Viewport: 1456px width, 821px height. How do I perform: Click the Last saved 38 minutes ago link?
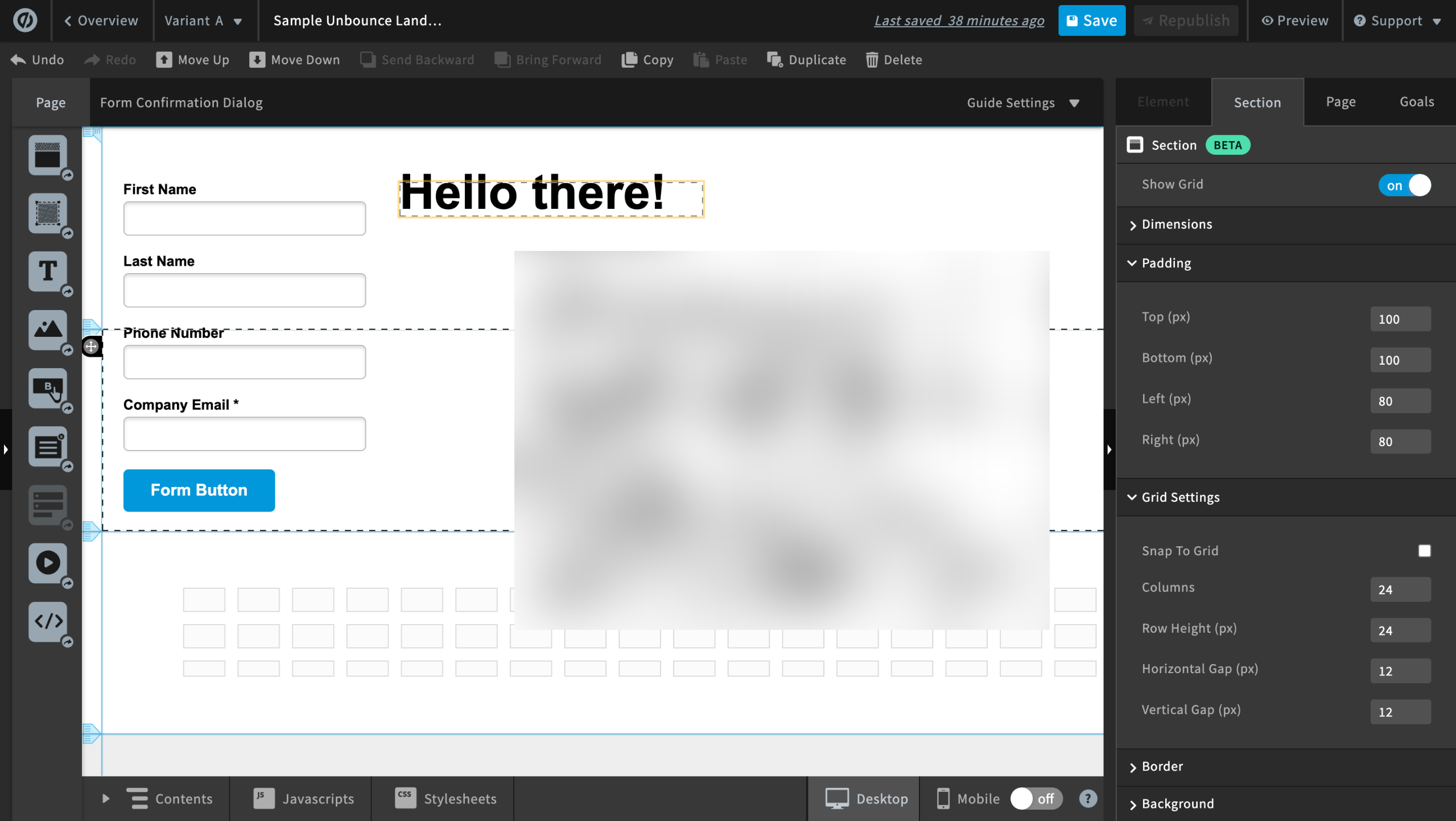tap(959, 21)
